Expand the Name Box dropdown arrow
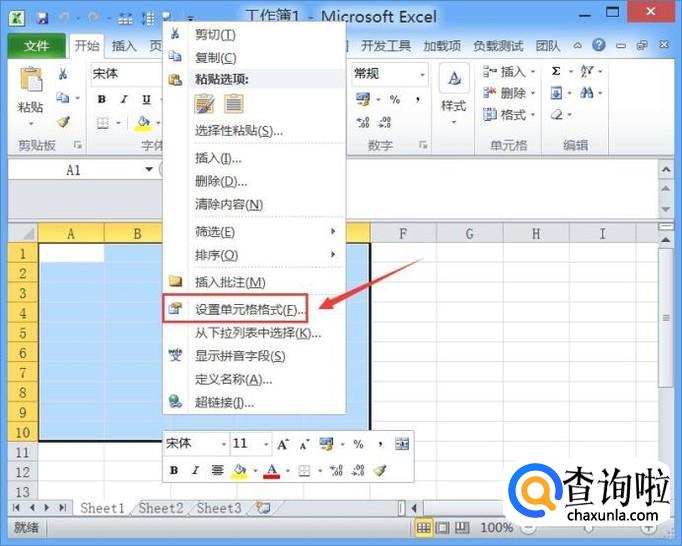This screenshot has width=682, height=546. pyautogui.click(x=149, y=169)
